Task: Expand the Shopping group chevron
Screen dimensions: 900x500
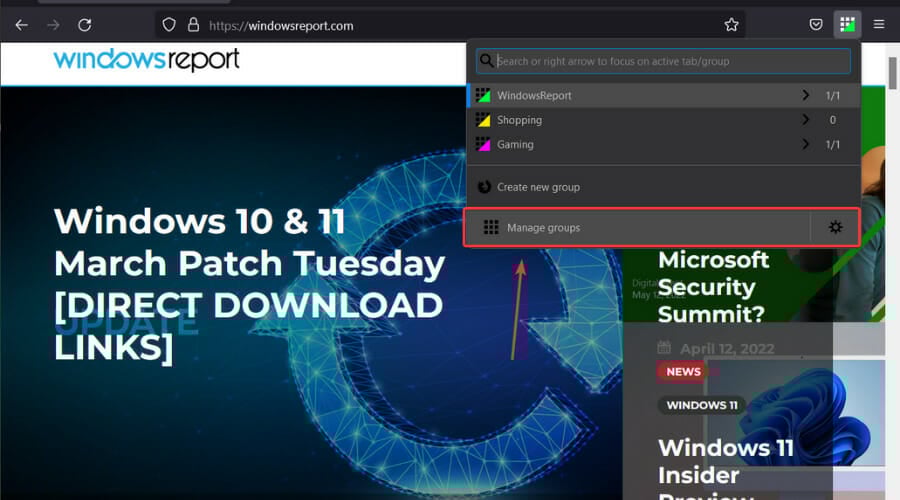Action: point(805,119)
